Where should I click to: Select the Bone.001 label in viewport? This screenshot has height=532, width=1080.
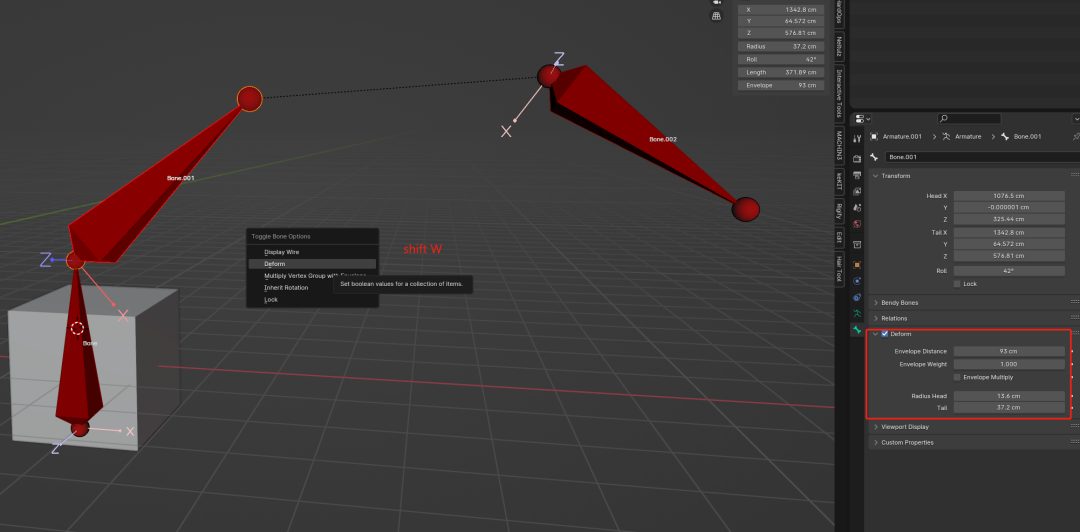180,178
